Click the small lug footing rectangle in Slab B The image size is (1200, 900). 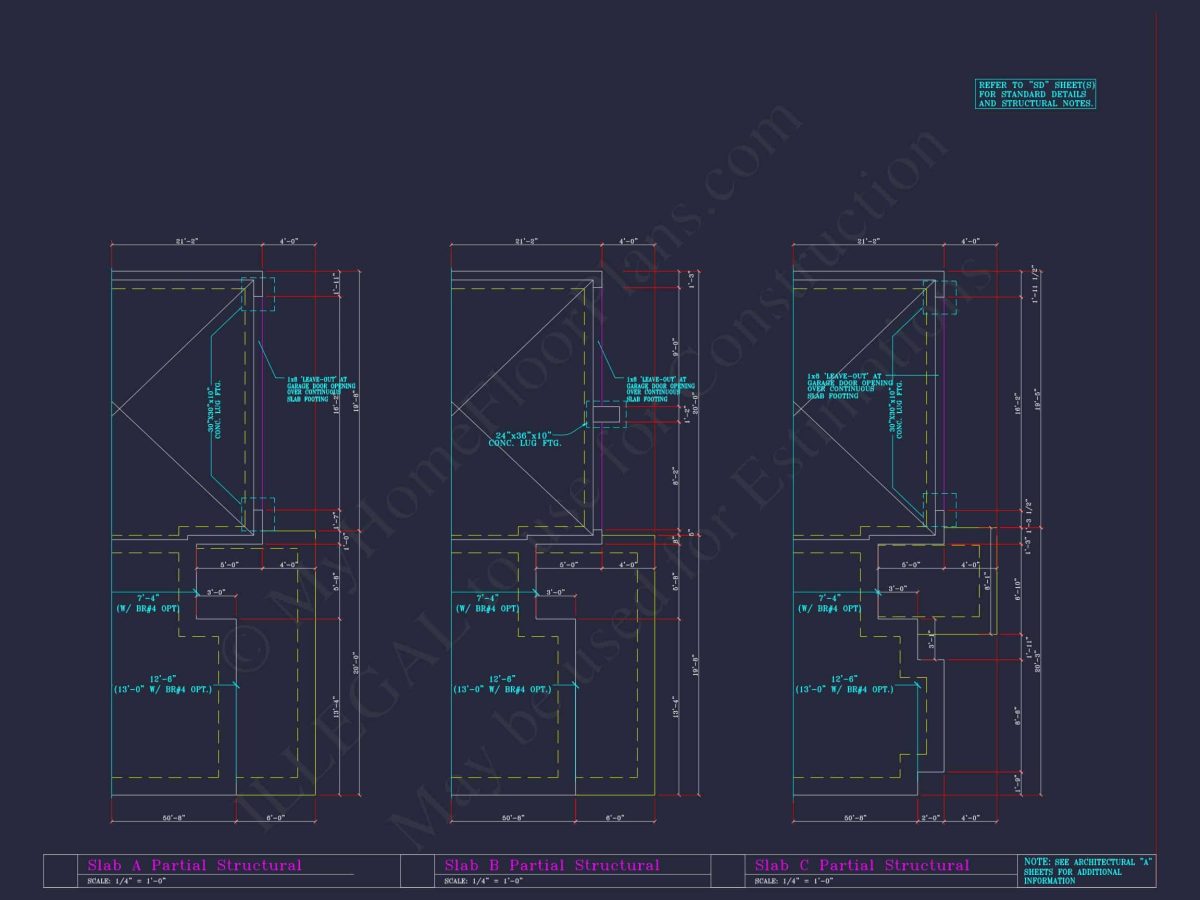[604, 414]
